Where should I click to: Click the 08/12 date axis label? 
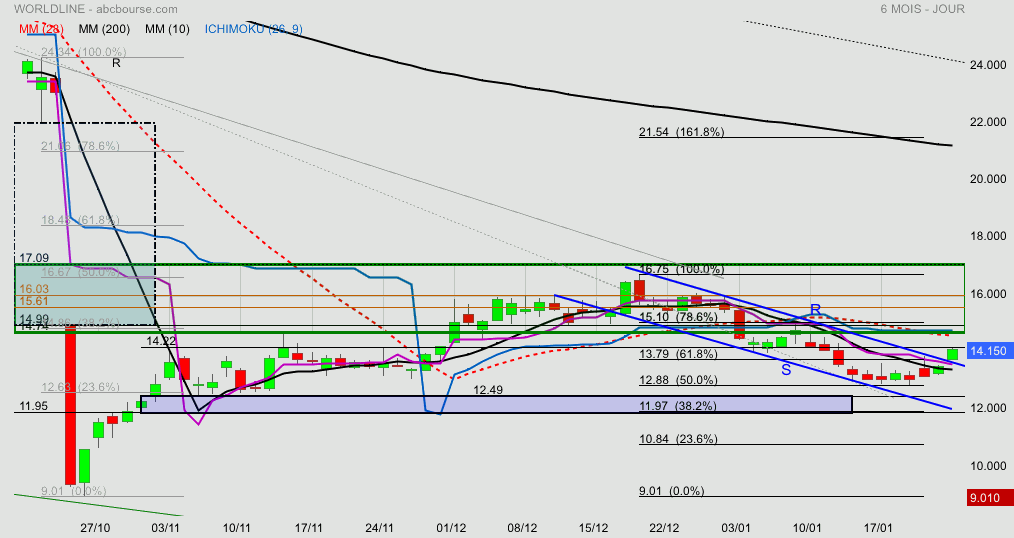[x=523, y=528]
